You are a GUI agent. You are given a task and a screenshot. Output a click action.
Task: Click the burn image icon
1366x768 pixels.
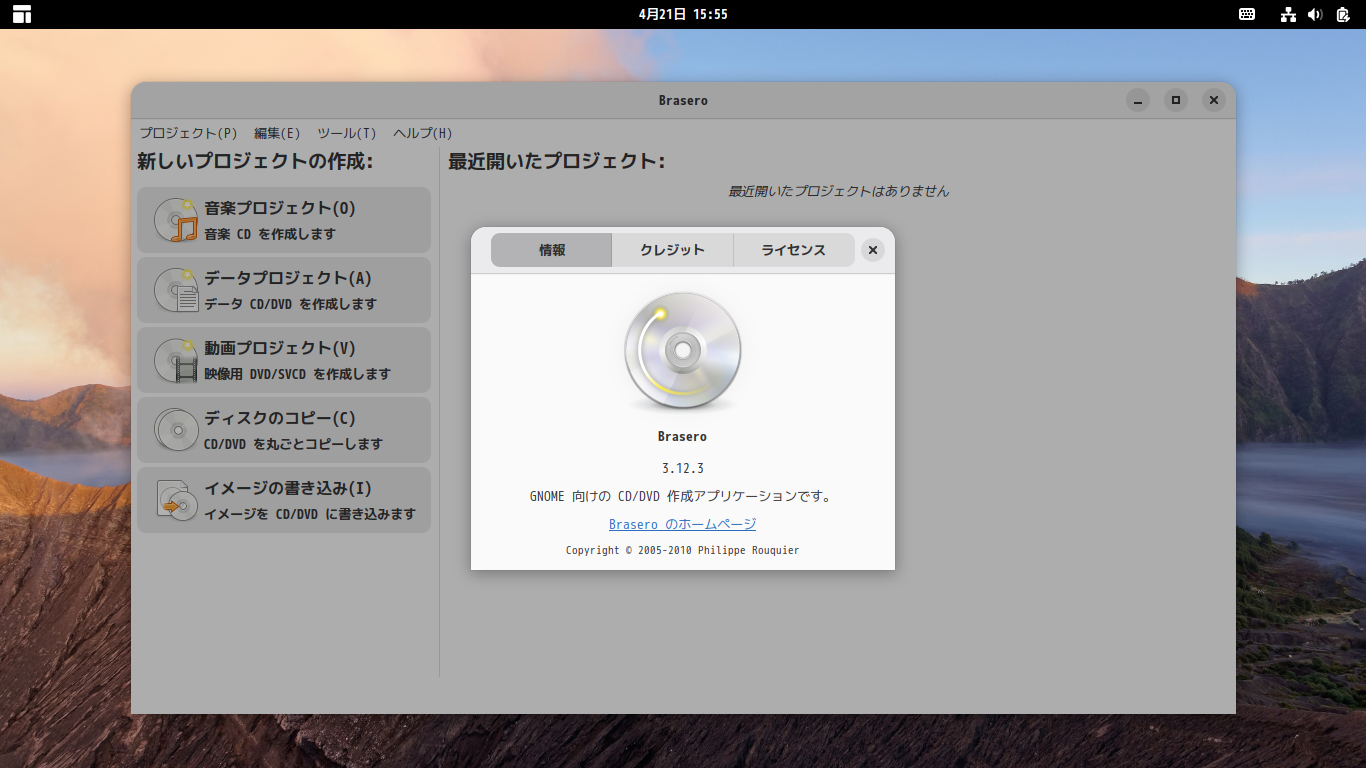pos(176,500)
